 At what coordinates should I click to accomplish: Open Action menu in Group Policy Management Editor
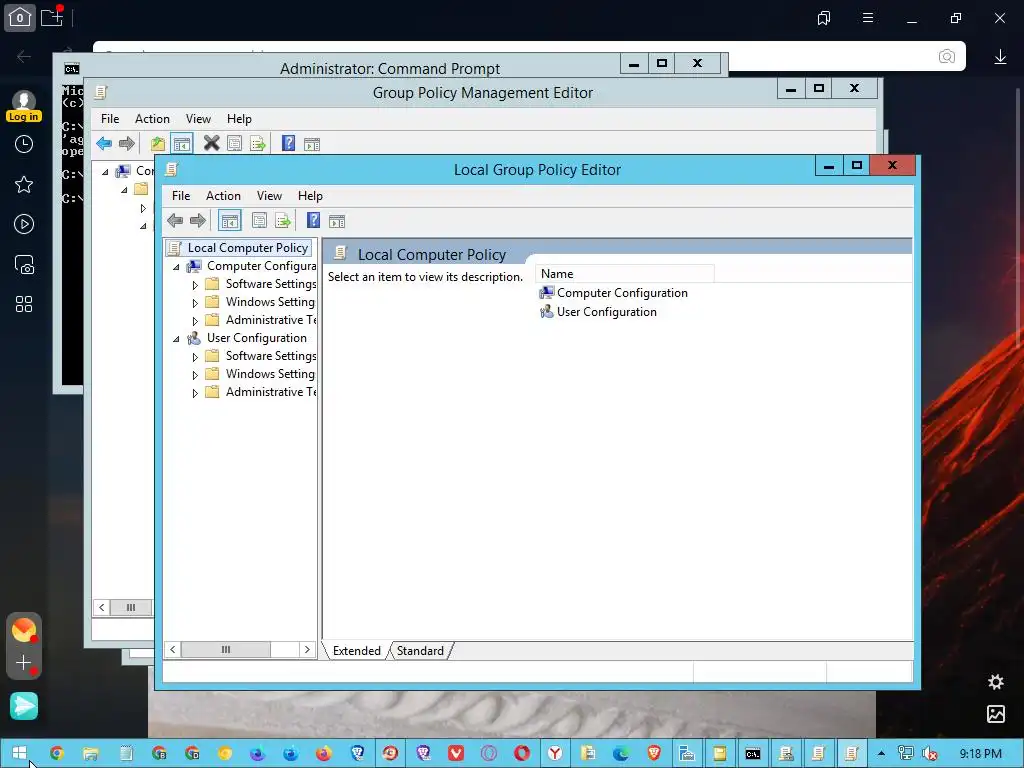(152, 118)
